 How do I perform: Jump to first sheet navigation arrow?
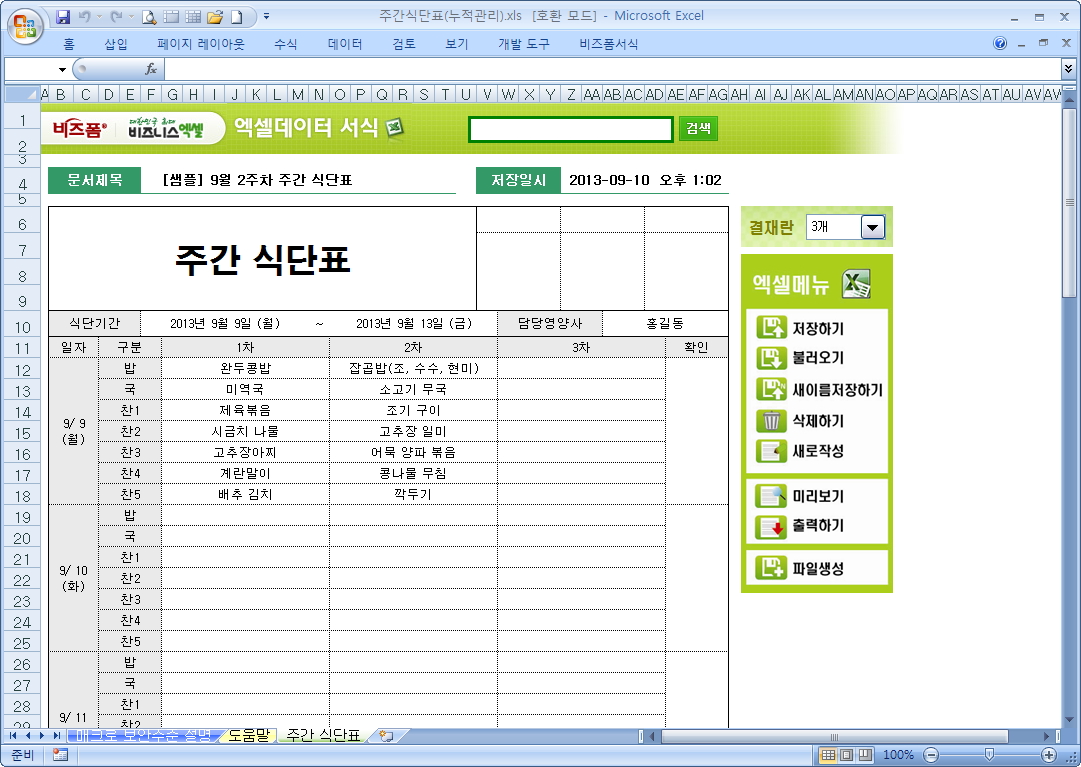click(x=13, y=736)
